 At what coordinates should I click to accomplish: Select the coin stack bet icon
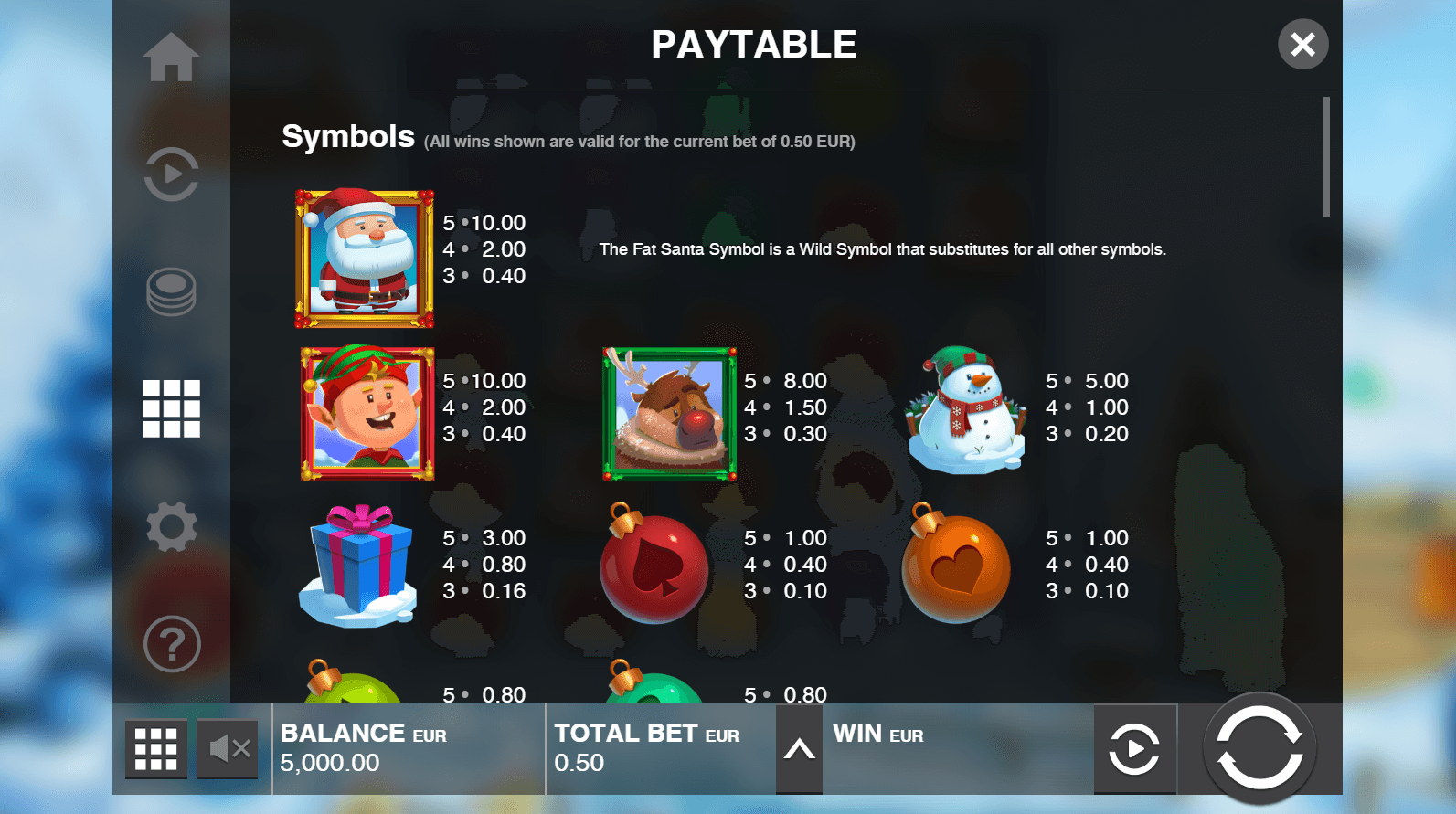coord(171,291)
